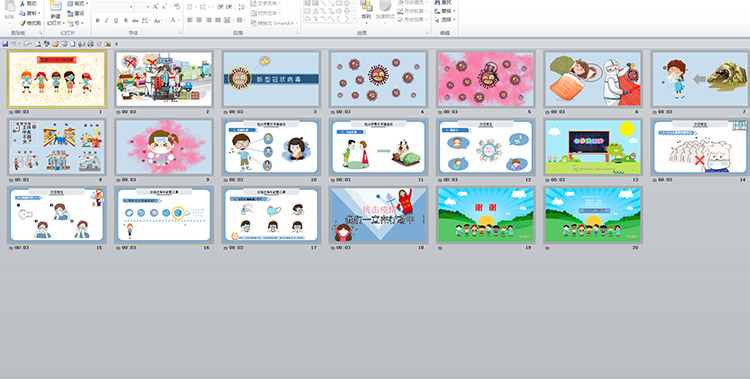The width and height of the screenshot is (750, 379).
Task: Apply Bold formatting with the B icon
Action: 98,21
